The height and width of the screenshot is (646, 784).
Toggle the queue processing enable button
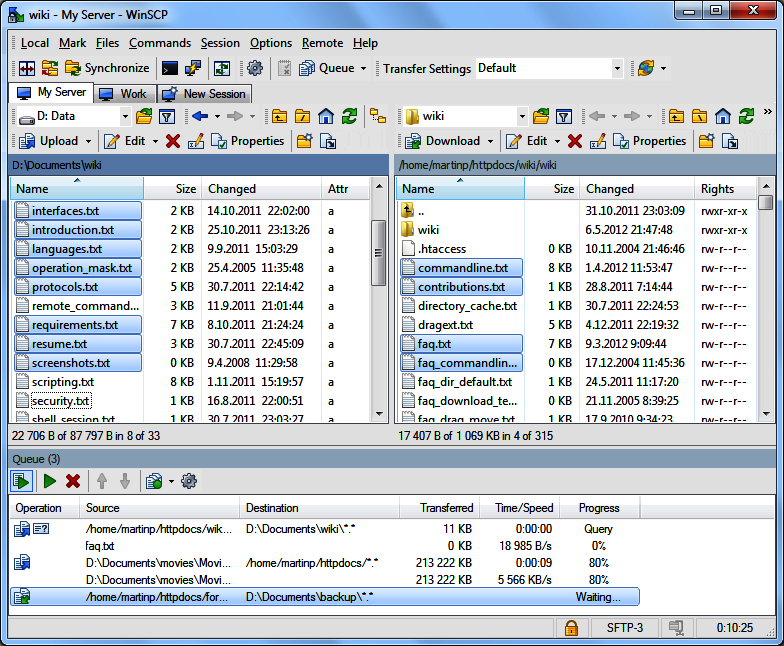pos(22,482)
